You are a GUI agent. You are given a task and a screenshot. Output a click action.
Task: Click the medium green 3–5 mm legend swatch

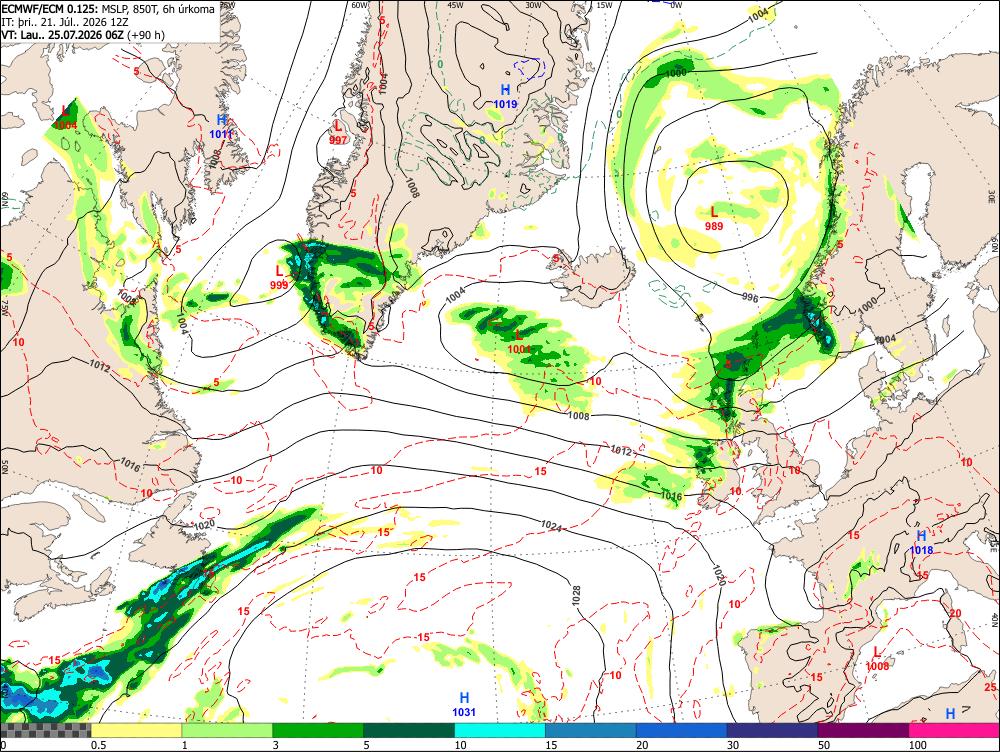coord(318,730)
